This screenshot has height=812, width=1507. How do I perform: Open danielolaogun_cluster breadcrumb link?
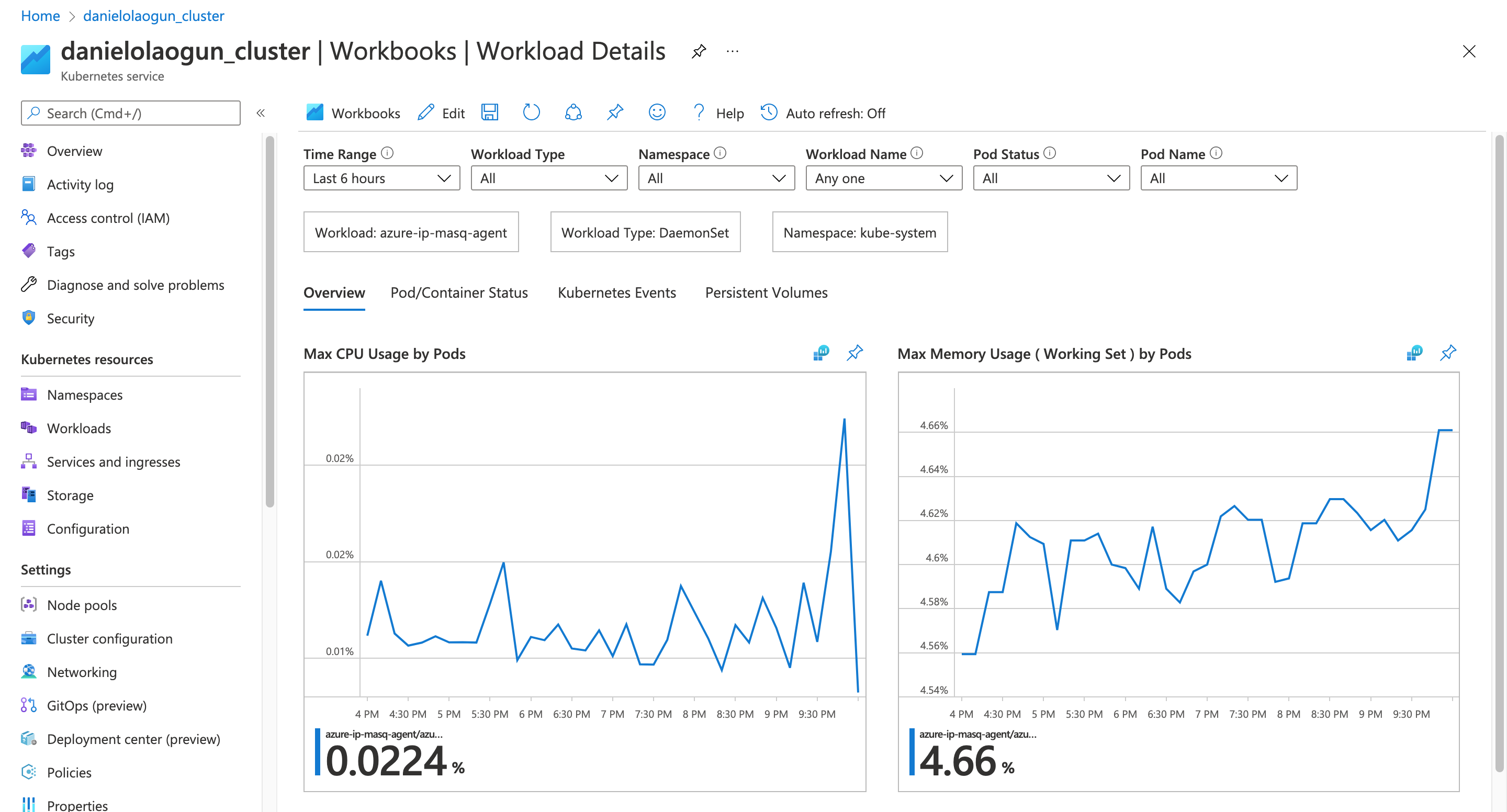[153, 16]
